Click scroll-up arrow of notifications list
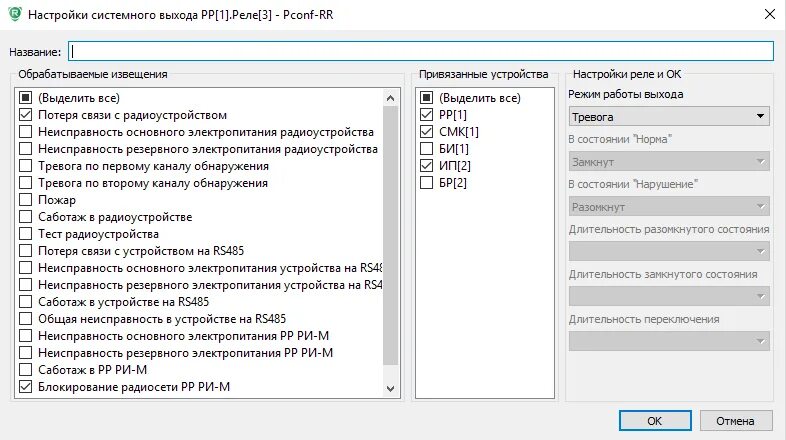The image size is (786, 440). 390,98
